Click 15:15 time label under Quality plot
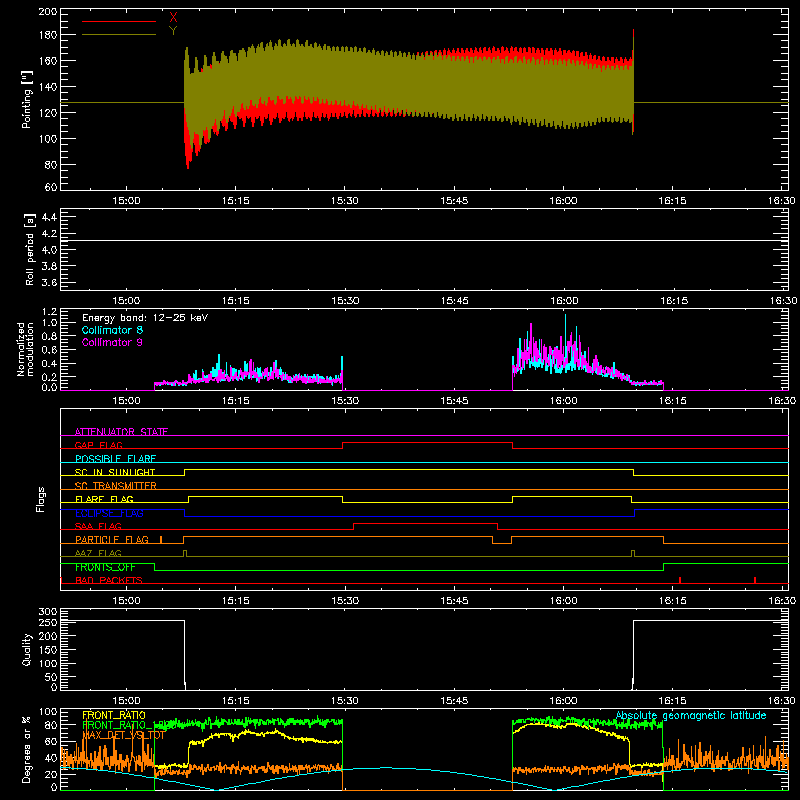 point(236,701)
